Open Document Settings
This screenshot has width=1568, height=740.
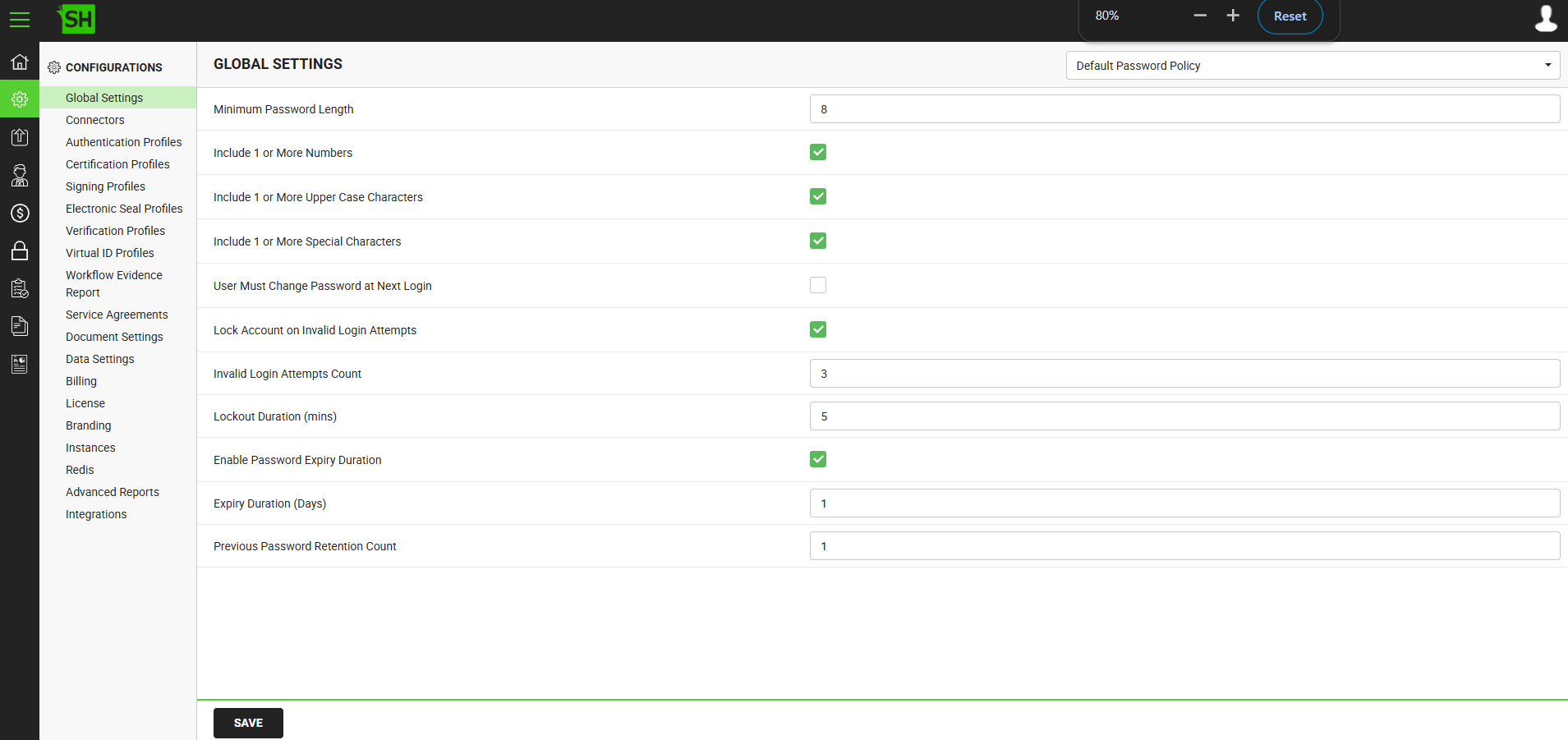(114, 337)
